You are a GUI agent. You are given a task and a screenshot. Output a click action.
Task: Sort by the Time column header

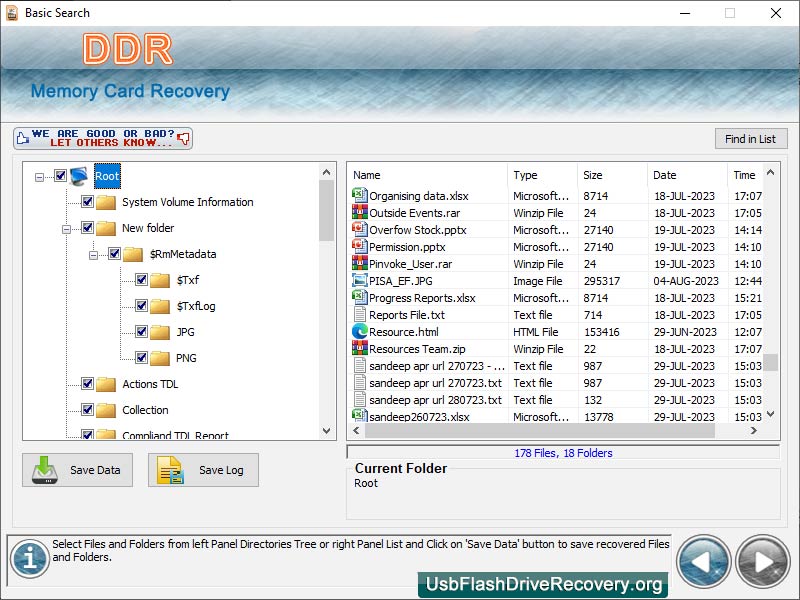point(745,175)
